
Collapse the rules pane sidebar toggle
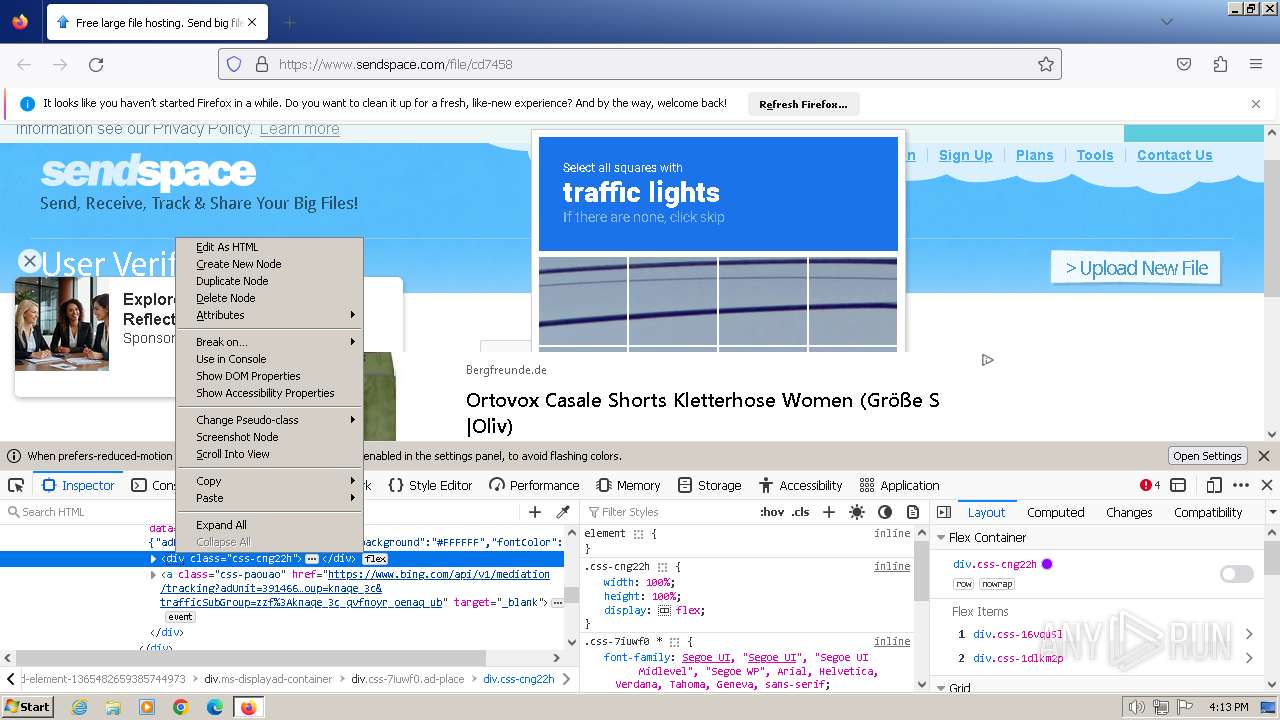[x=944, y=512]
